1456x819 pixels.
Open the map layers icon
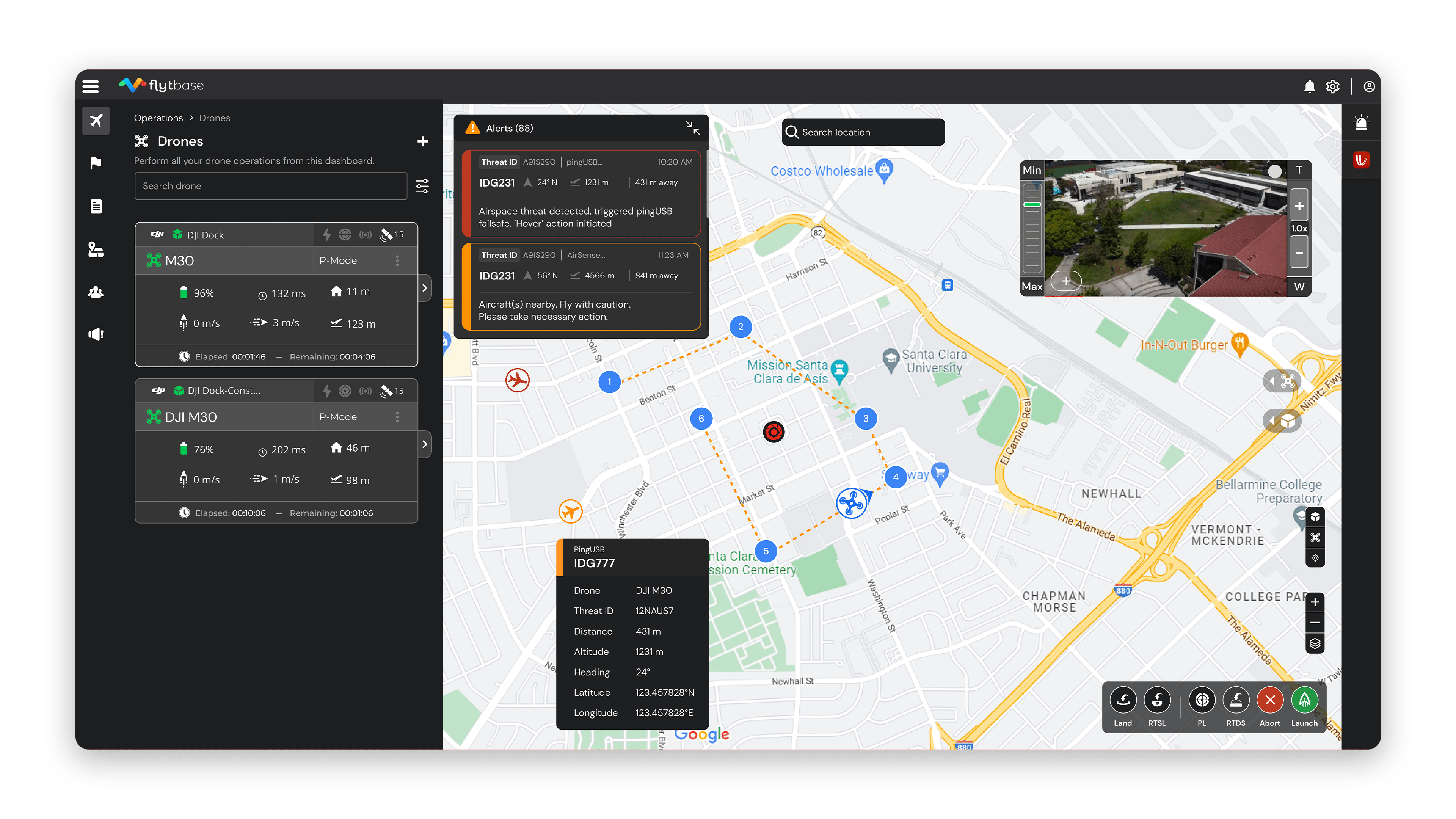pos(1315,643)
